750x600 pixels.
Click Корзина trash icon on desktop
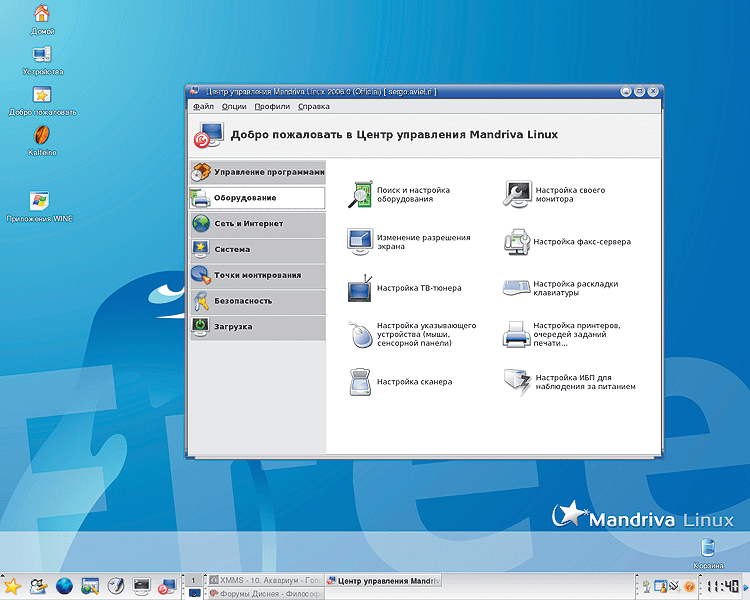(708, 554)
